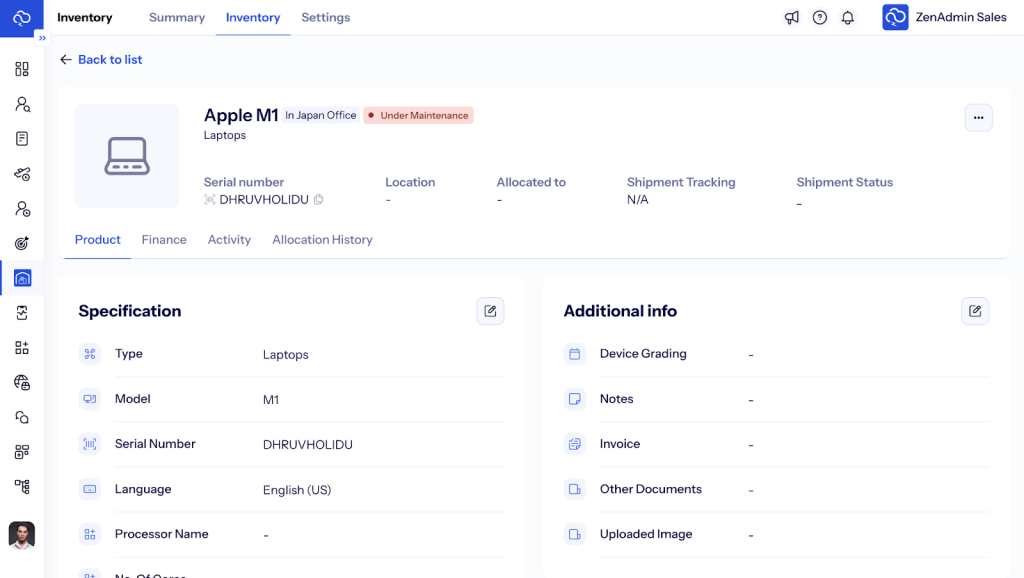This screenshot has width=1024, height=578.
Task: Click the Back to list link
Action: click(x=101, y=60)
